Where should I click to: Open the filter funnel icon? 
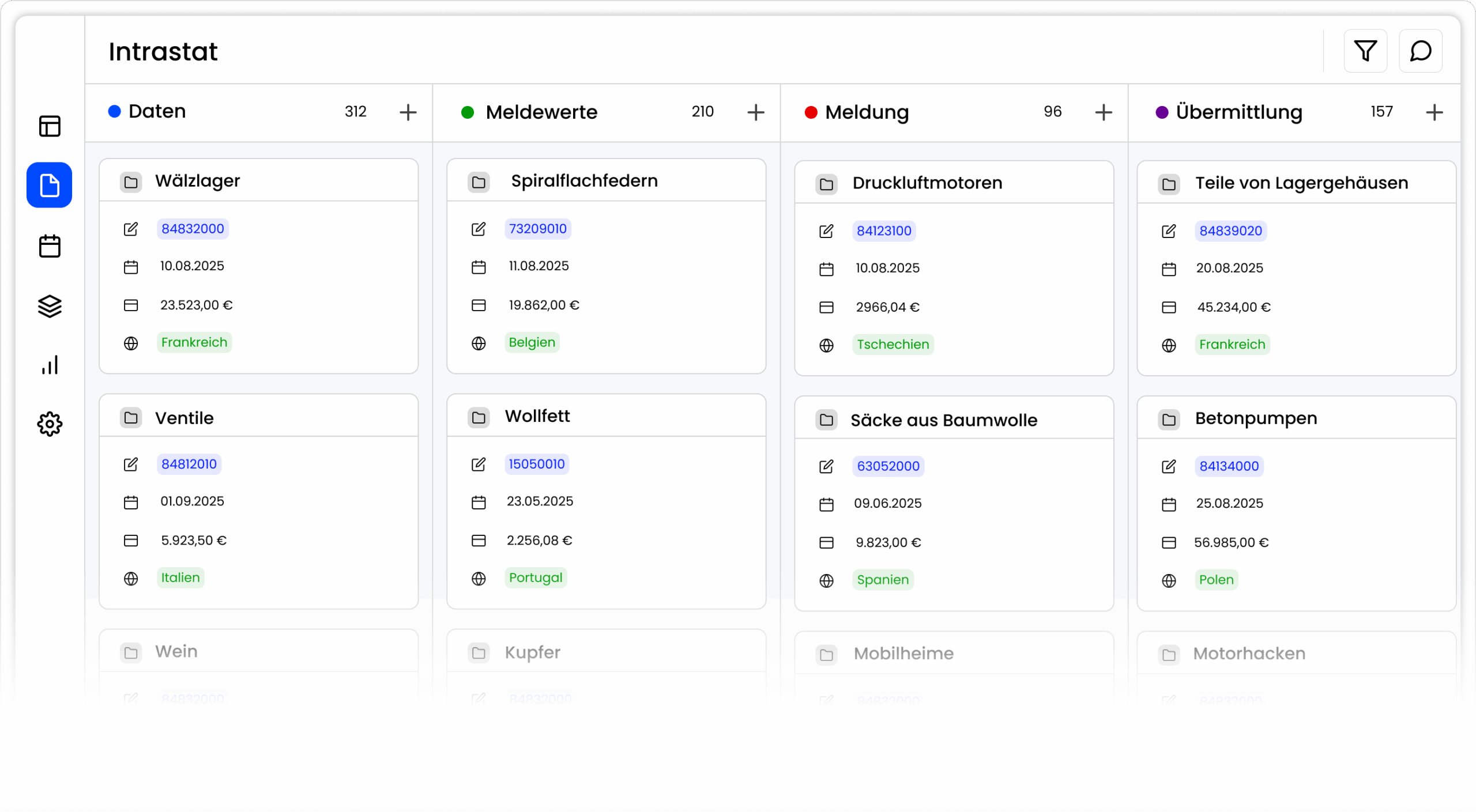[x=1365, y=51]
